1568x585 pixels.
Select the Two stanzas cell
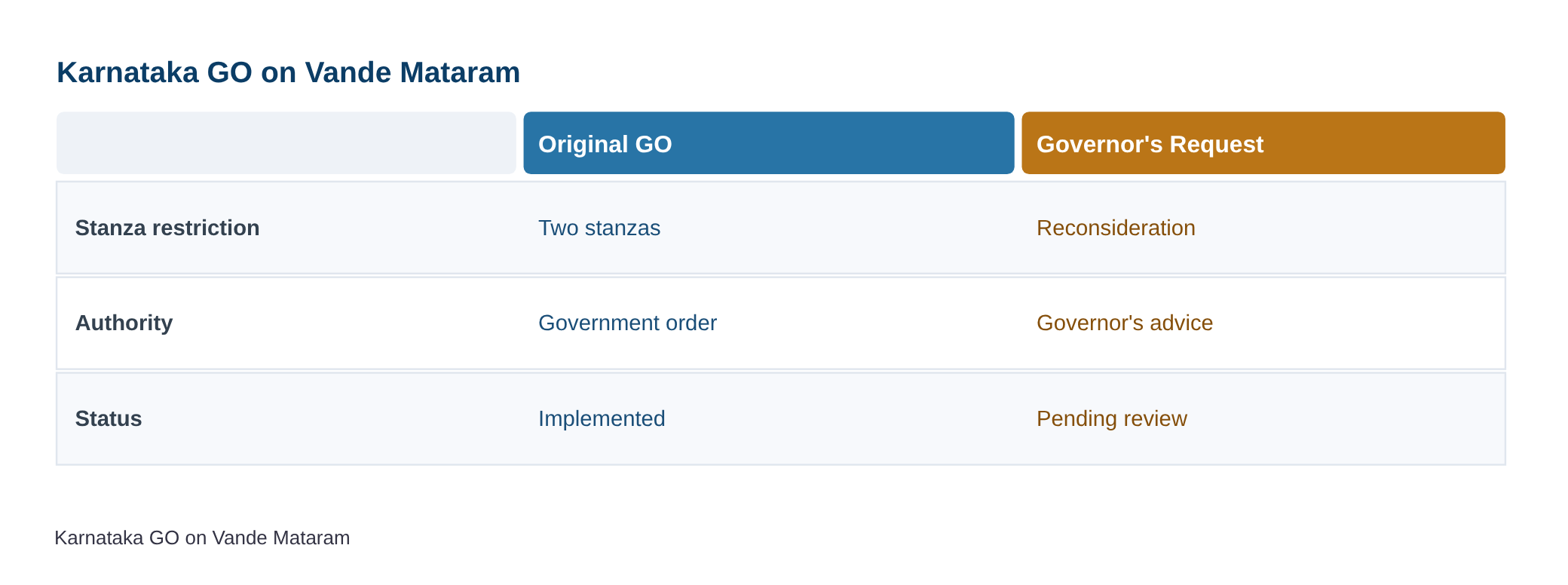tap(599, 228)
